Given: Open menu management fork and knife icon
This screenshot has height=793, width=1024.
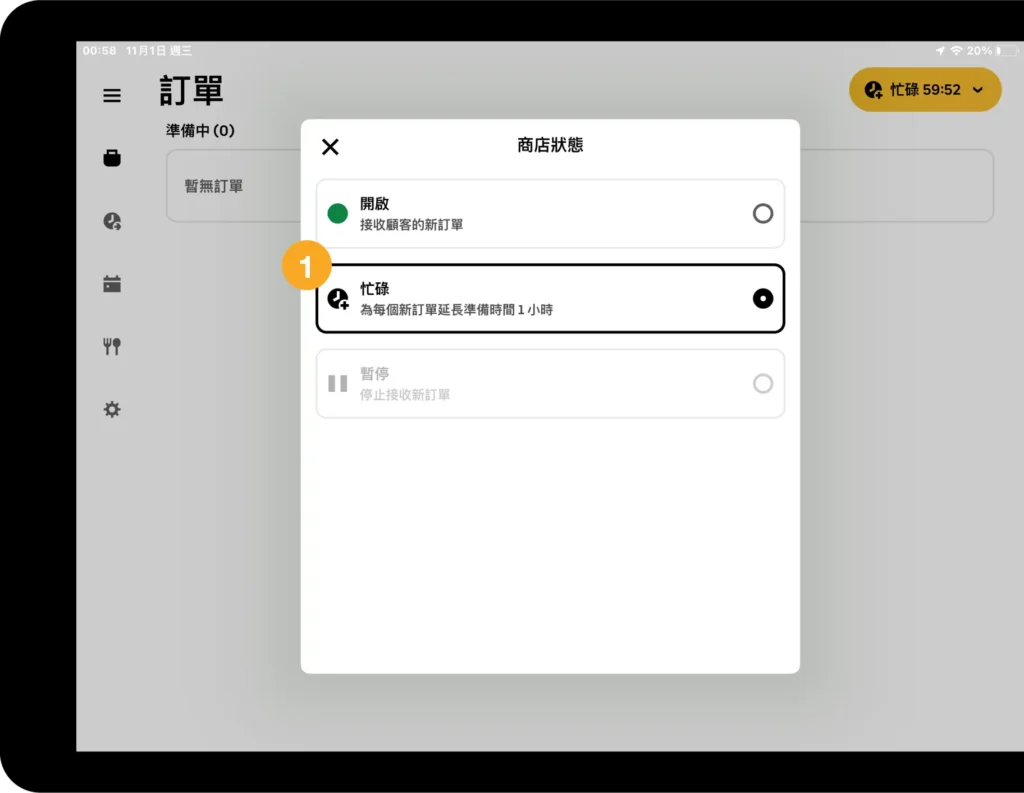Looking at the screenshot, I should [112, 347].
